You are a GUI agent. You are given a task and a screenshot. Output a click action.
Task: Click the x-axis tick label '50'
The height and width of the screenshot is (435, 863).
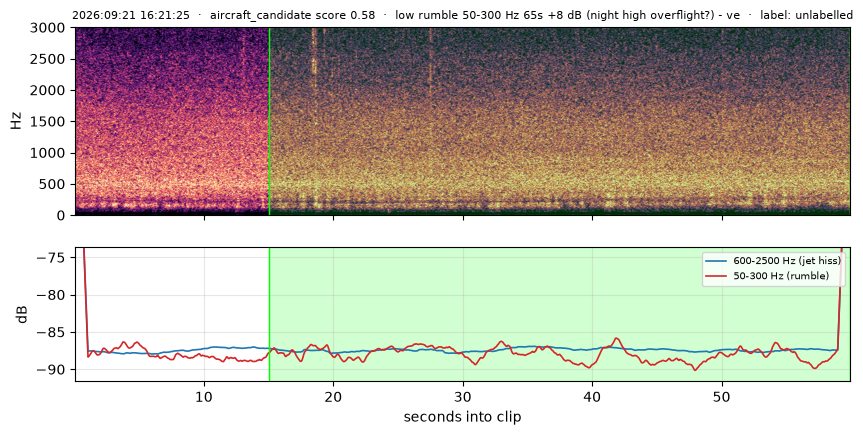click(x=722, y=396)
